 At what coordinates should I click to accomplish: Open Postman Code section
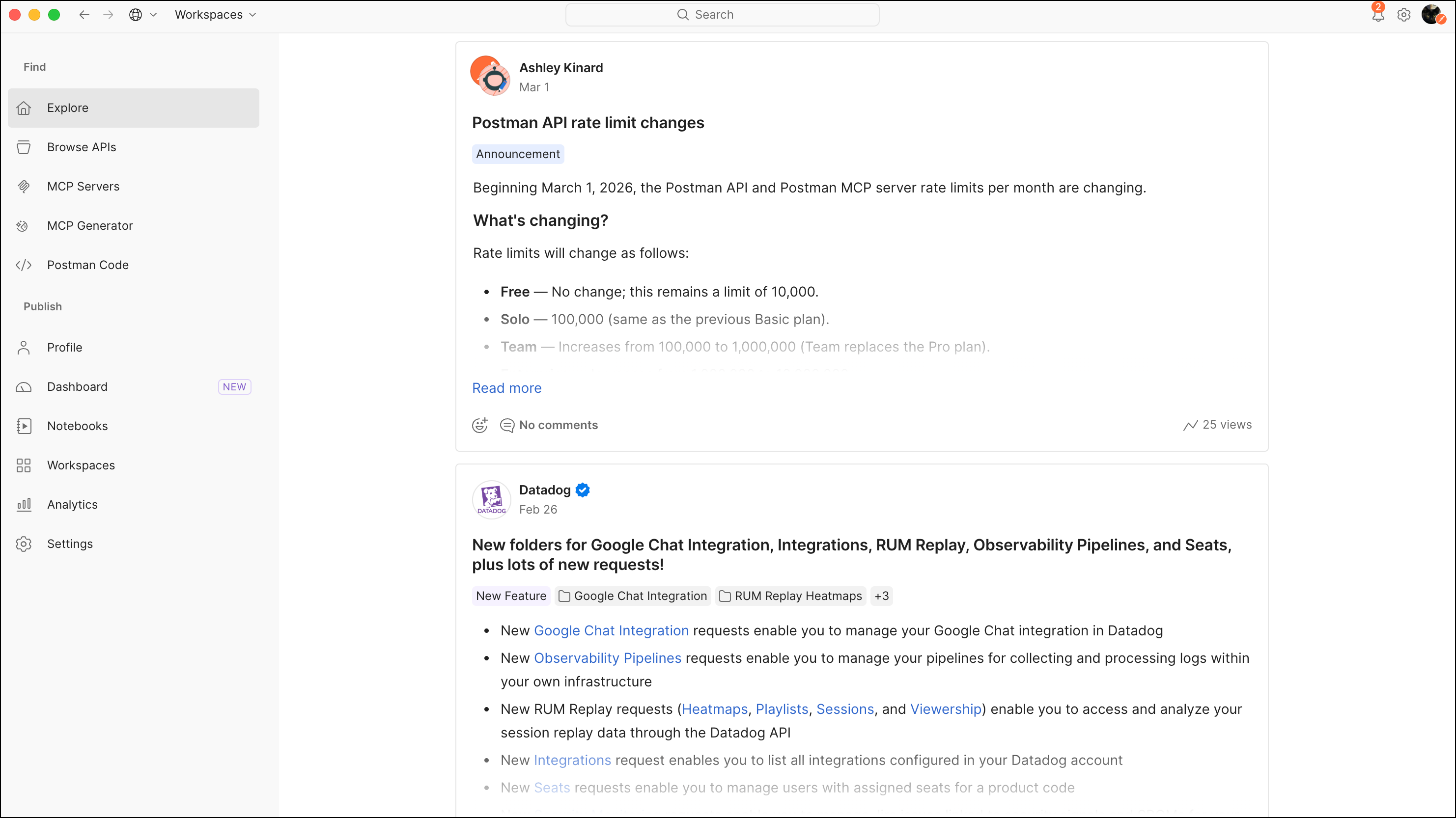(134, 265)
